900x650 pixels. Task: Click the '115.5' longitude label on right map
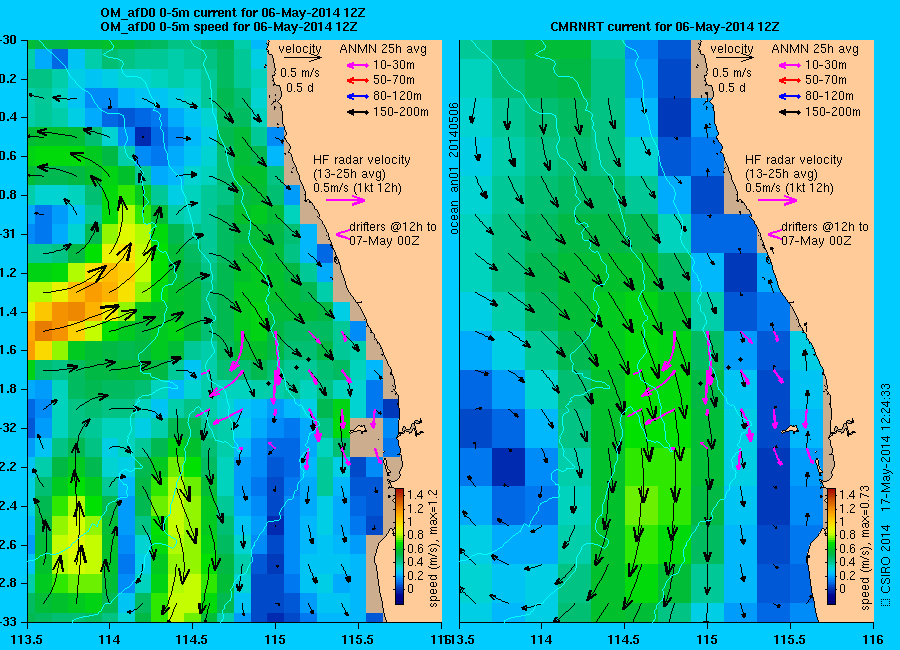pos(790,639)
